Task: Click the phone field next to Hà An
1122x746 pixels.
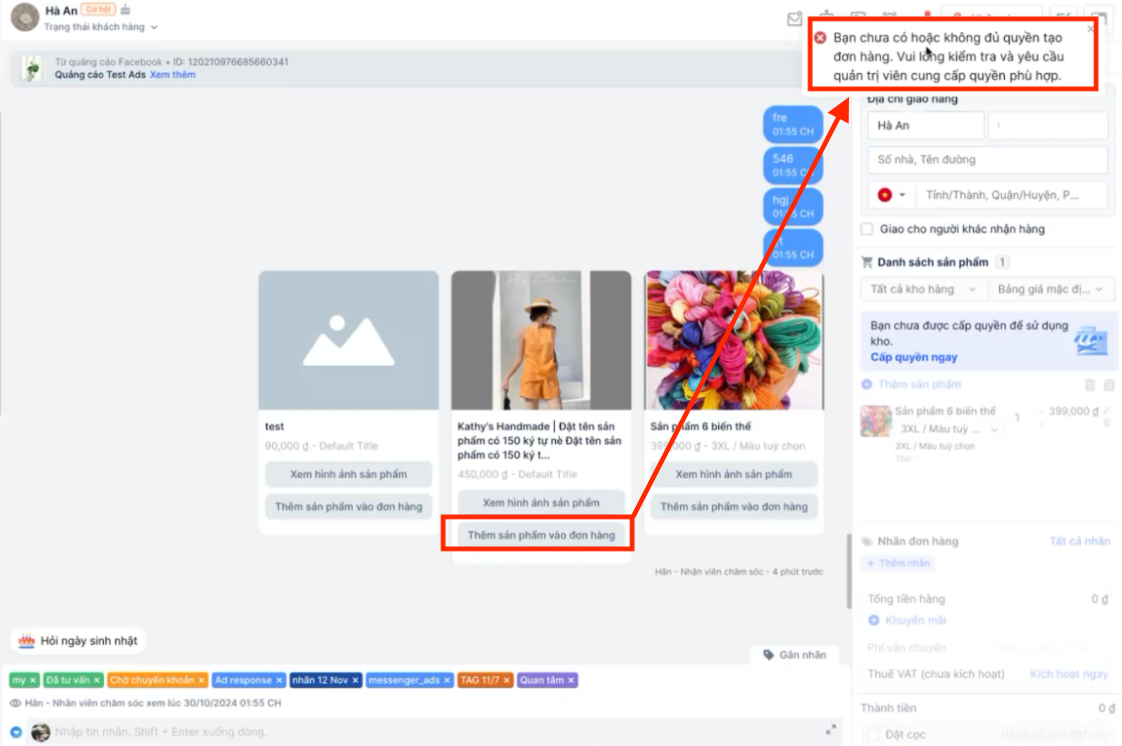Action: pos(1048,125)
